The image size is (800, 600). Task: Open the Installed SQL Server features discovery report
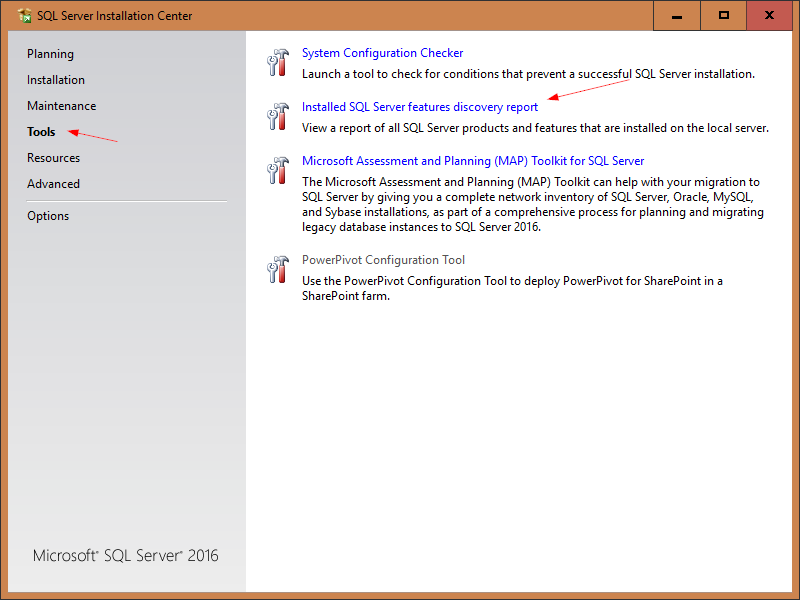click(420, 106)
